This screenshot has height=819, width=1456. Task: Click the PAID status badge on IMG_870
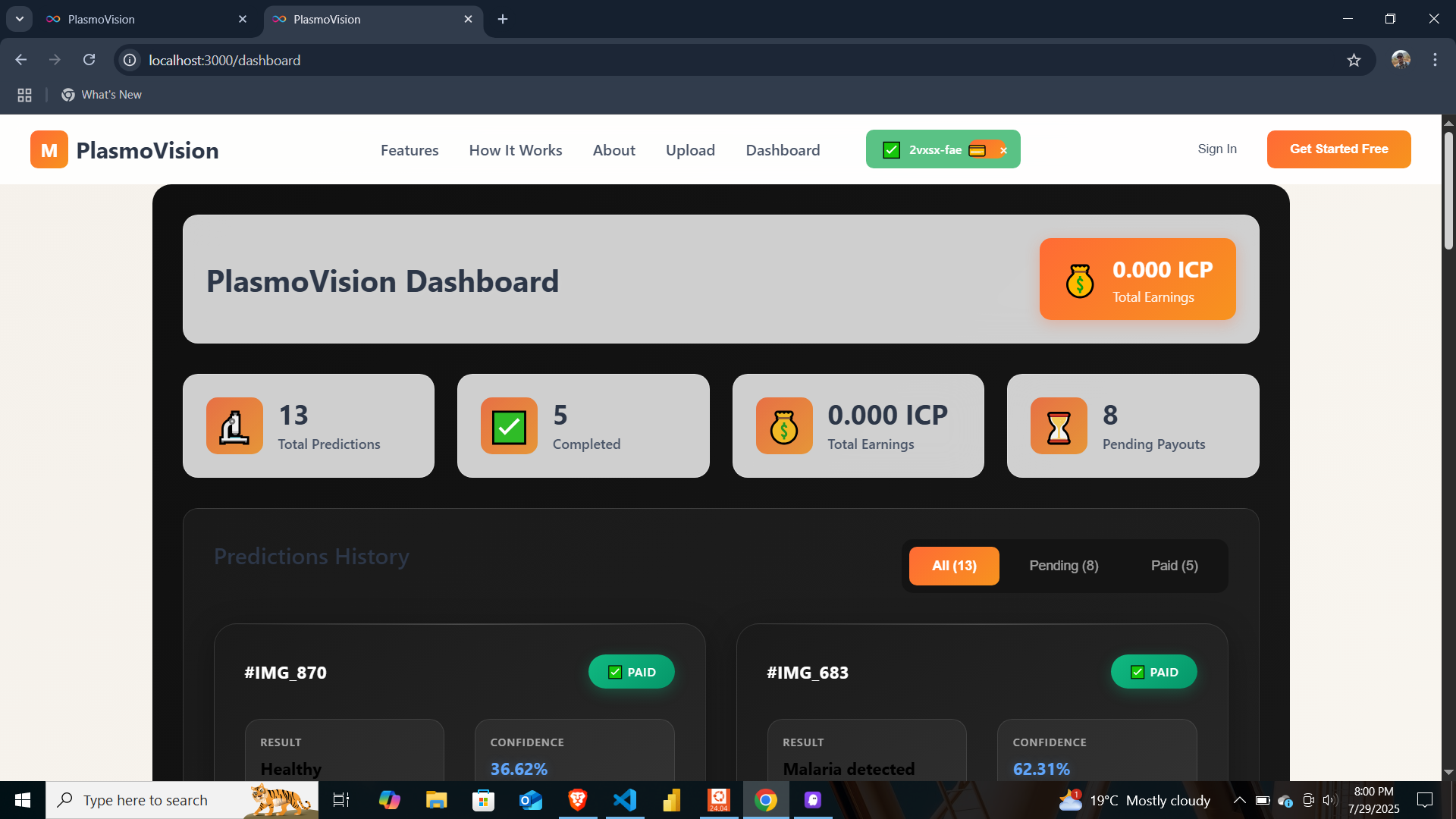pyautogui.click(x=631, y=672)
